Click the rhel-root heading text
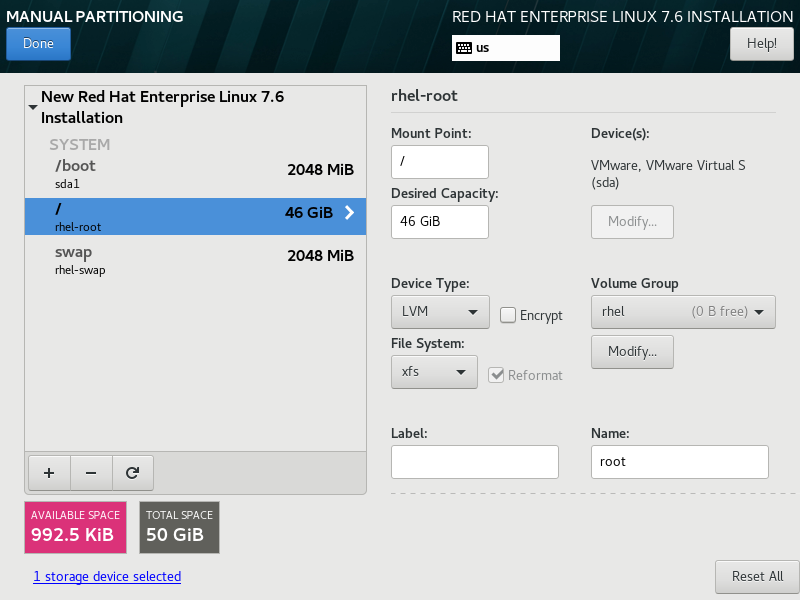 (424, 96)
